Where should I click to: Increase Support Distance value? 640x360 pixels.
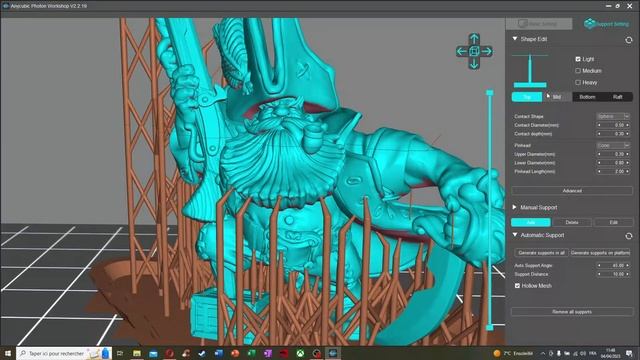[x=627, y=274]
